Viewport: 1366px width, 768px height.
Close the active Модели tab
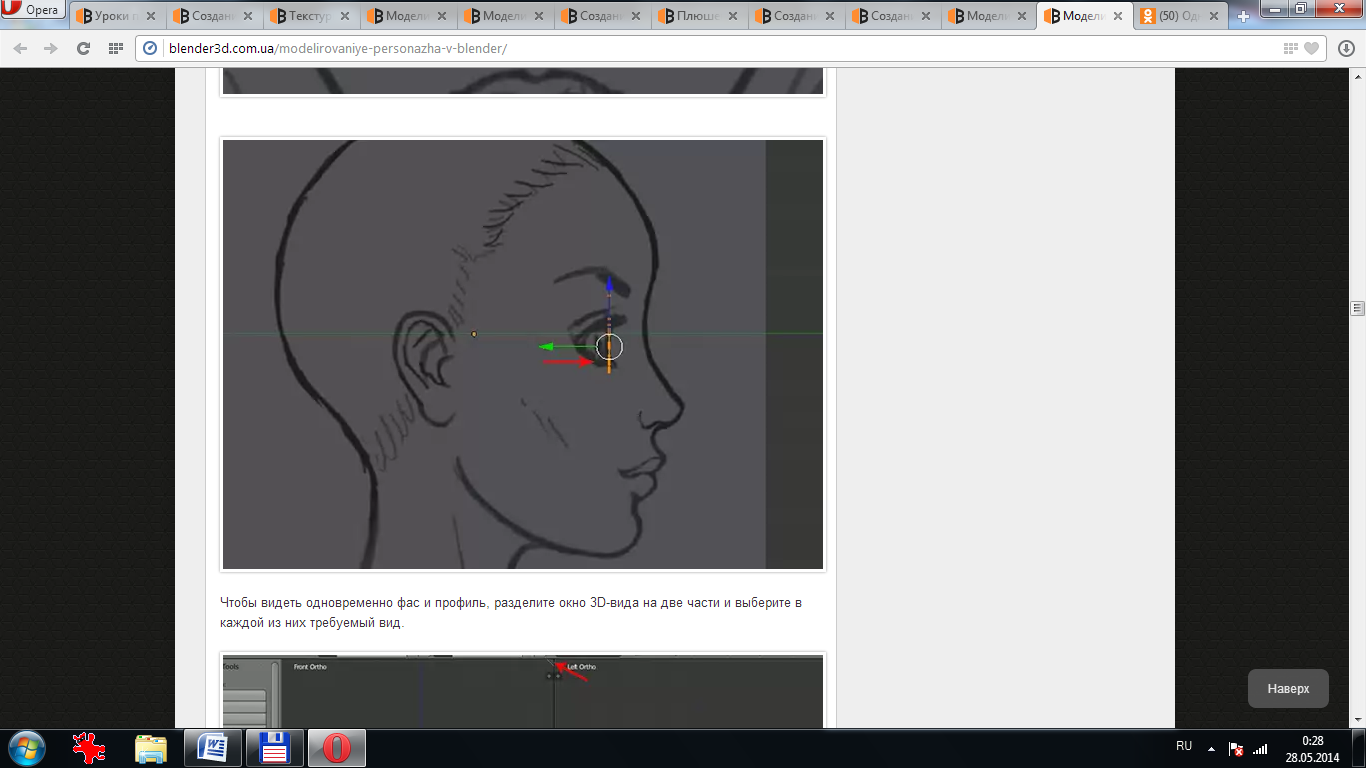click(x=1120, y=16)
